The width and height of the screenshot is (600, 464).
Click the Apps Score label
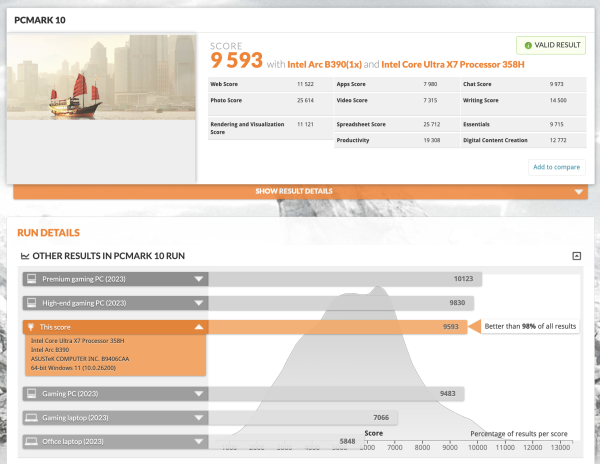[x=351, y=84]
